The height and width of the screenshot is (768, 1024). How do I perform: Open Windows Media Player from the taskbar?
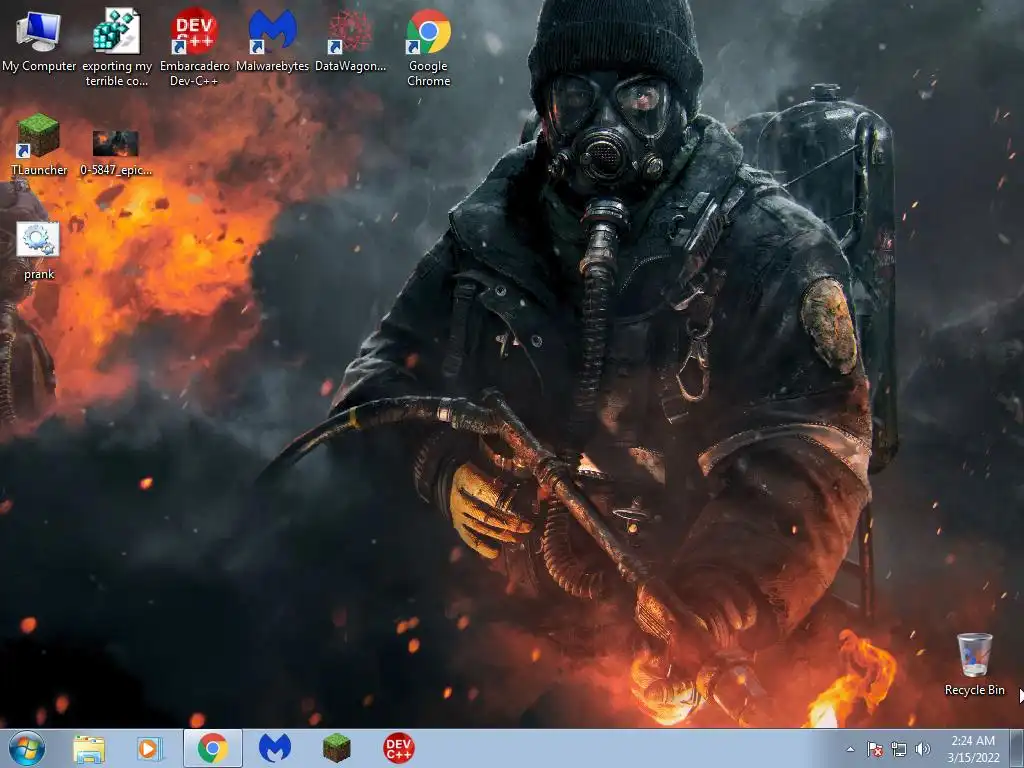[x=150, y=748]
